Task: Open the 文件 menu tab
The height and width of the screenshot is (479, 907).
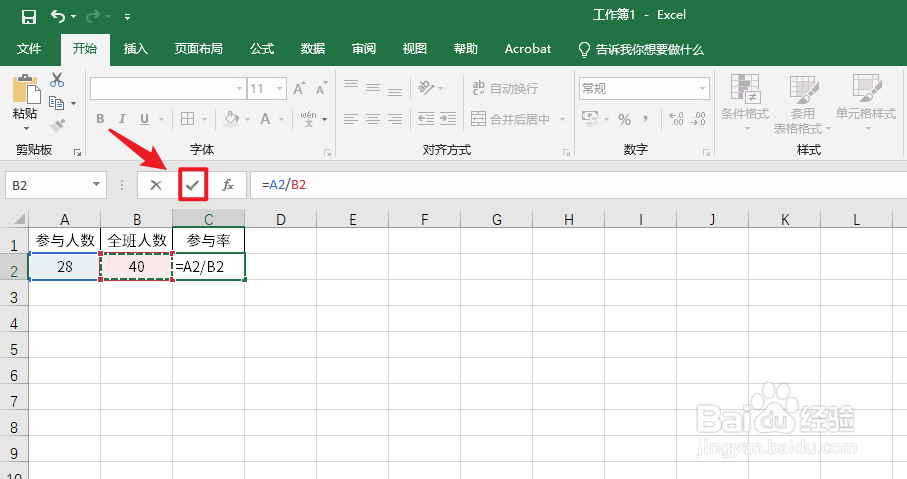Action: coord(29,49)
